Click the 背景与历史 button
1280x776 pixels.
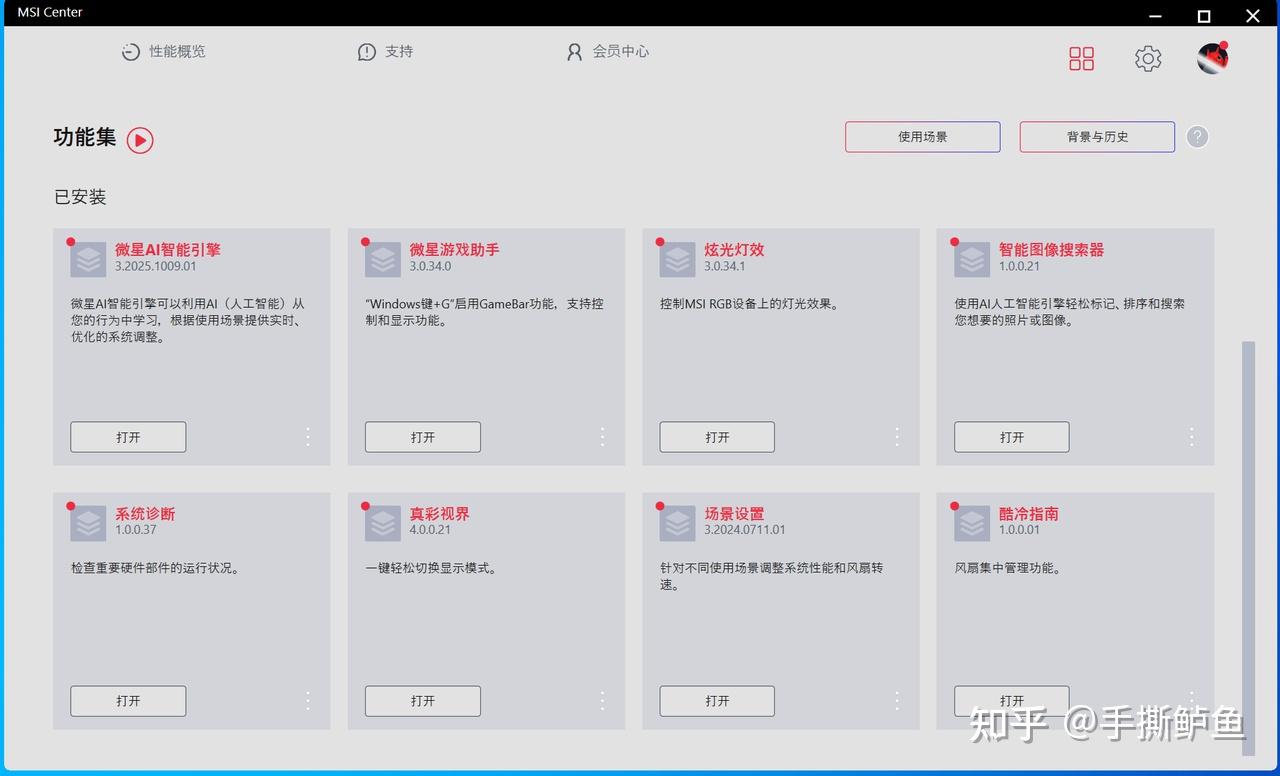pyautogui.click(x=1097, y=137)
